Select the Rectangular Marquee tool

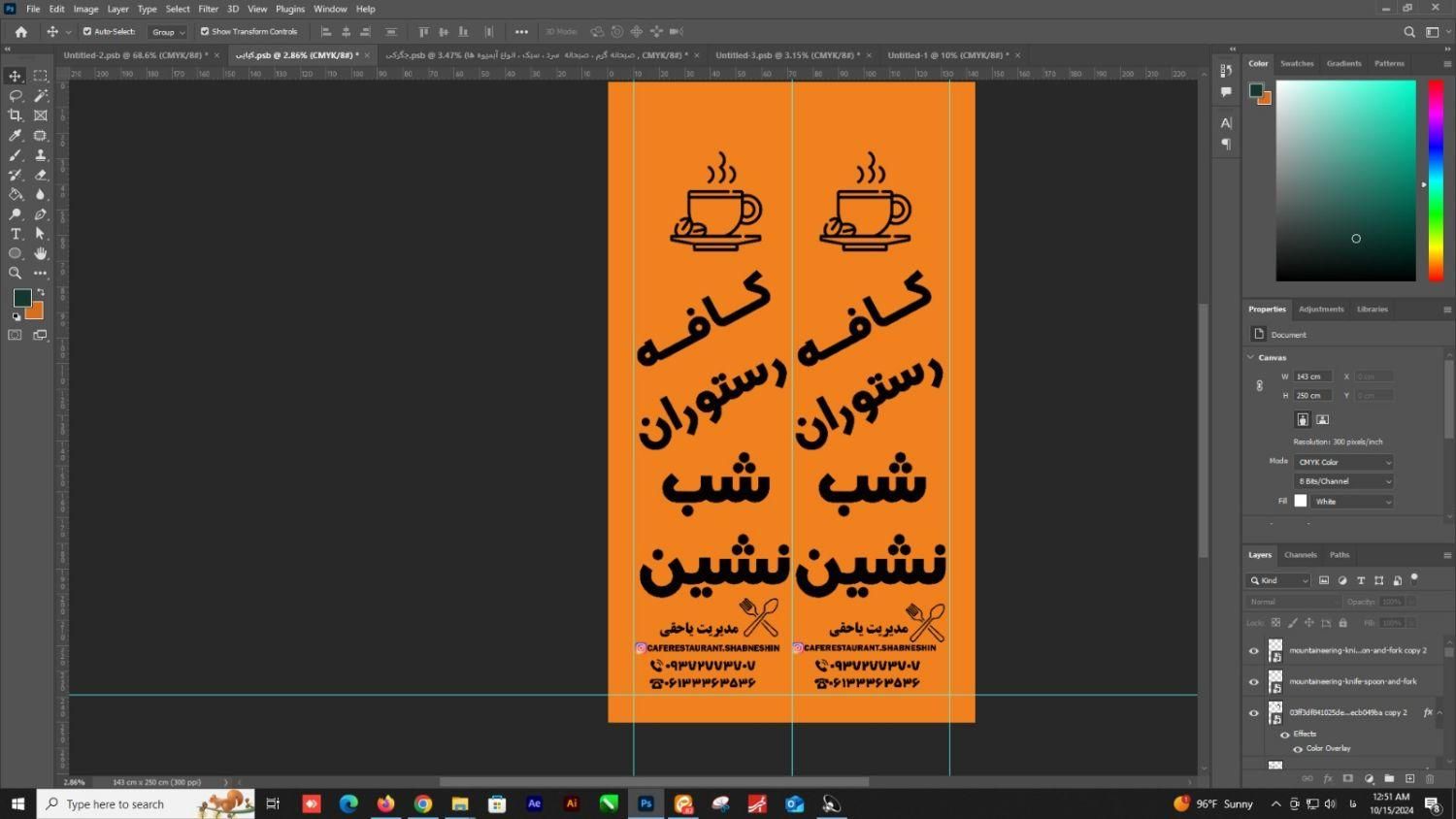click(x=41, y=76)
